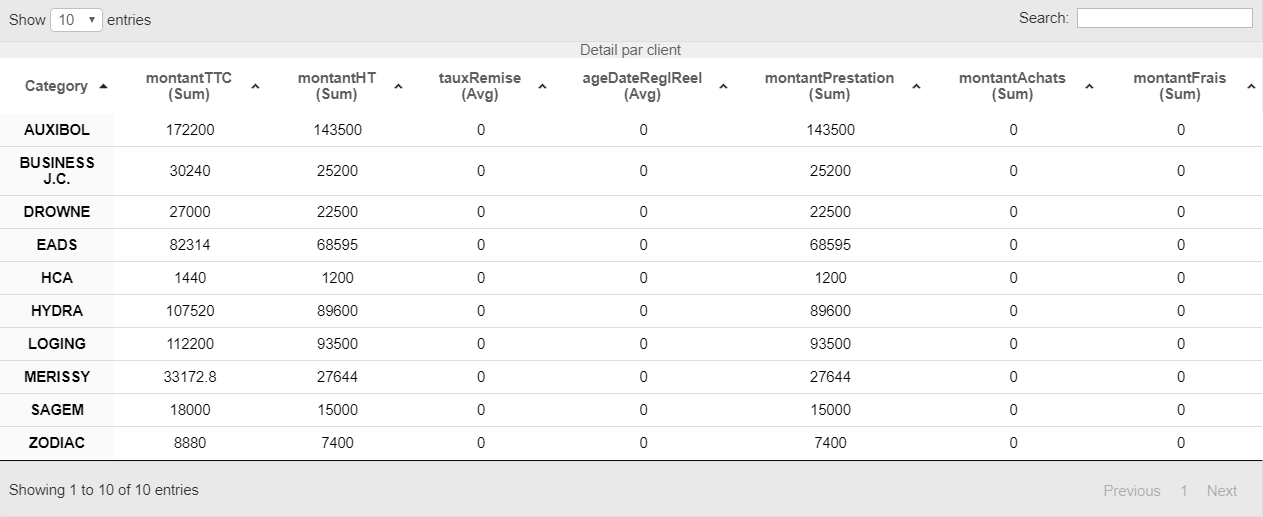This screenshot has width=1263, height=517.
Task: Click sort arrow next to montantAchats (Sum)
Action: (1089, 87)
